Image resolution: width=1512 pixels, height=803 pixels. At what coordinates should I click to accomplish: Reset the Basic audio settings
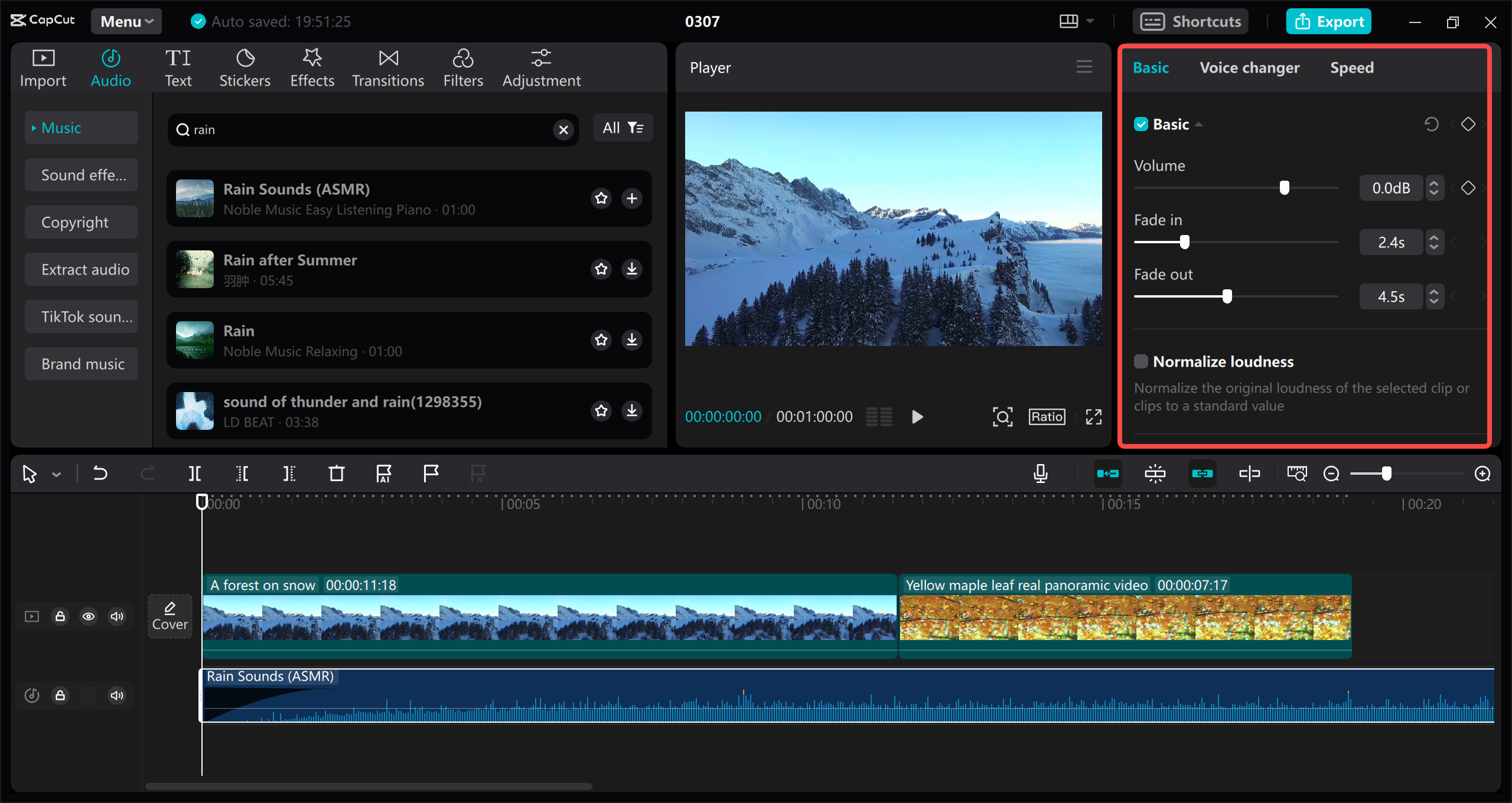point(1431,124)
